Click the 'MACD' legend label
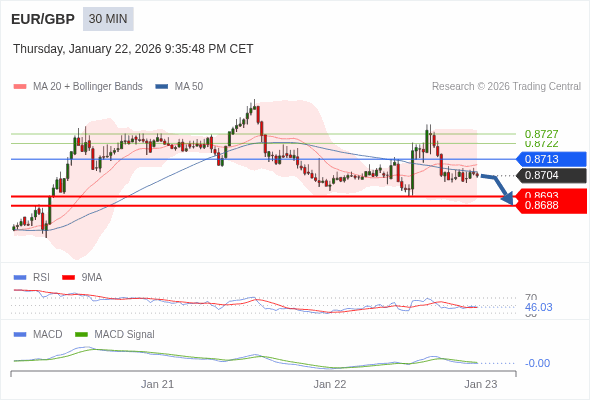This screenshot has width=590, height=400. click(x=48, y=335)
